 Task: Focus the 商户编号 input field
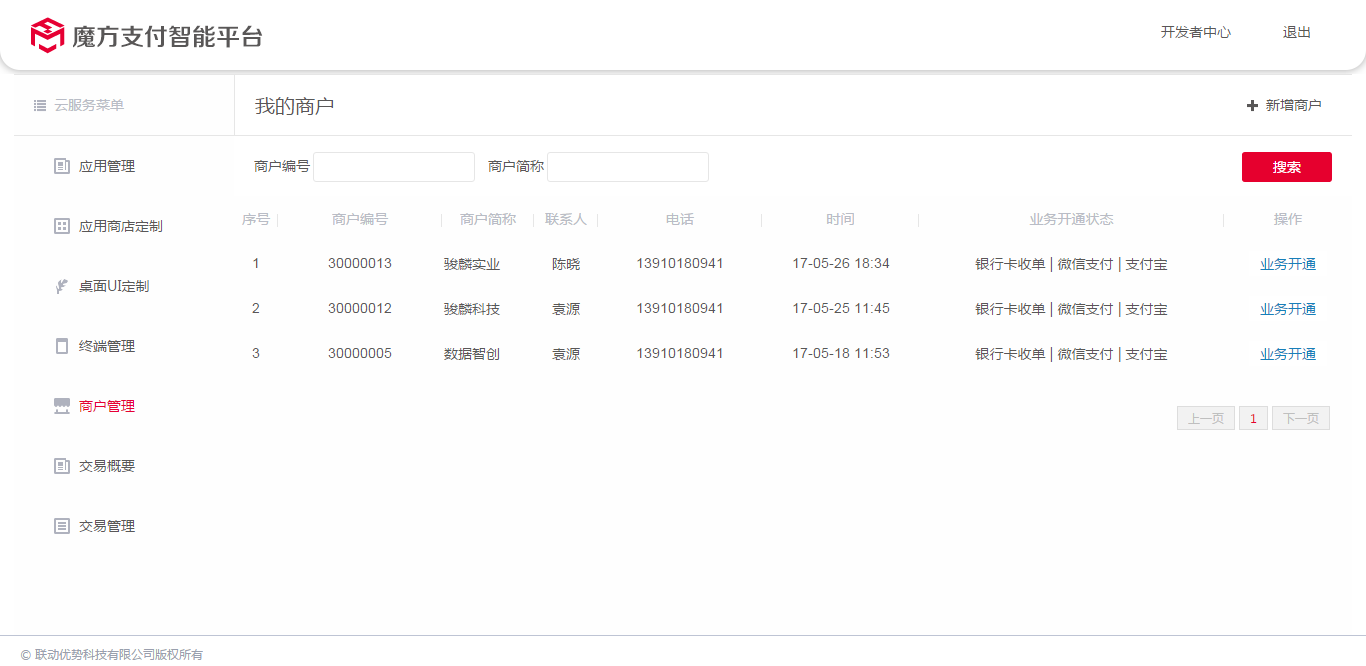click(x=394, y=167)
